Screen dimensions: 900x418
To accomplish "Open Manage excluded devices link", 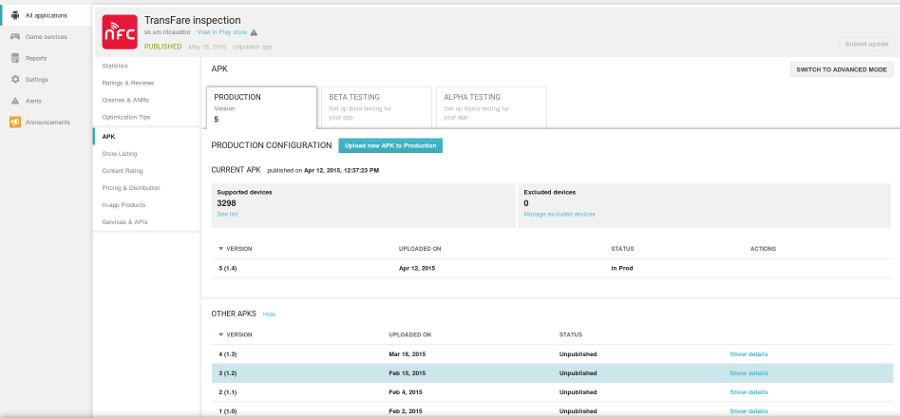I will coord(559,214).
